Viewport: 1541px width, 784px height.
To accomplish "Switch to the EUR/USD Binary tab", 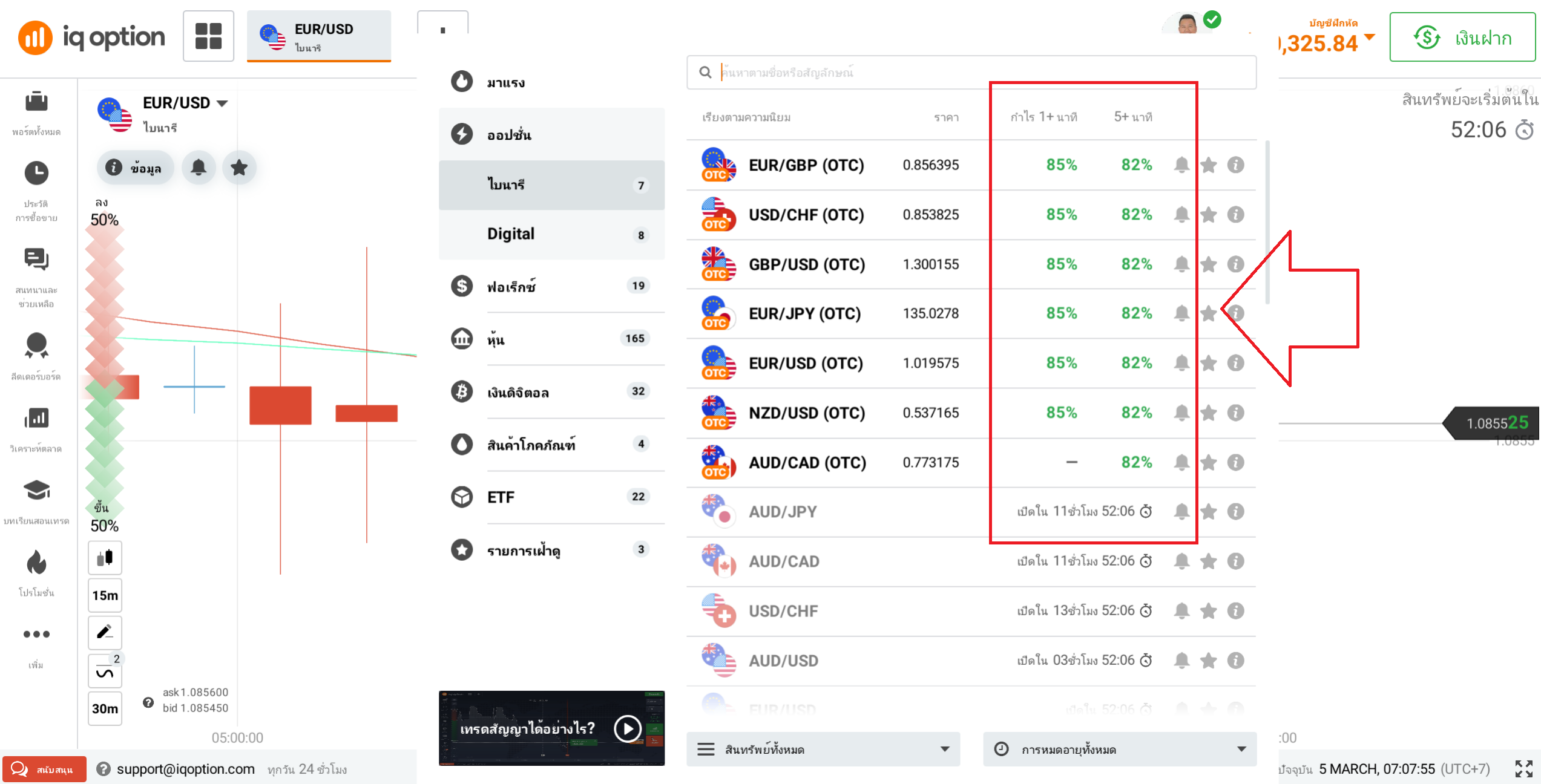I will click(x=319, y=36).
